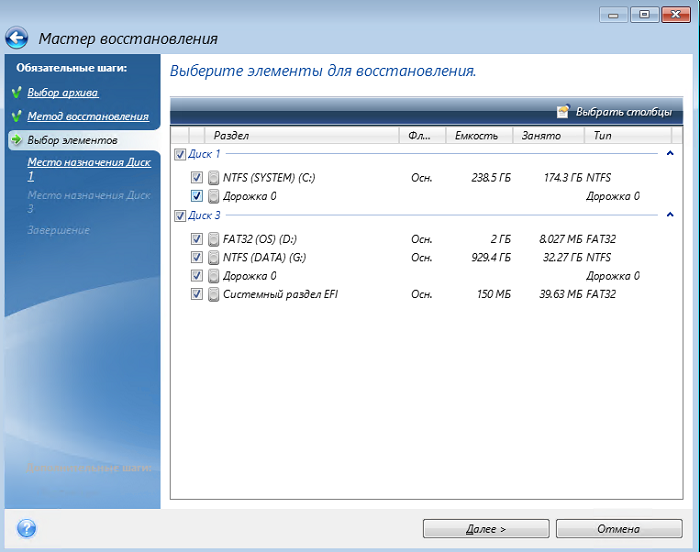
Task: Click the Disk 3 track 0 drive icon
Action: [x=213, y=276]
